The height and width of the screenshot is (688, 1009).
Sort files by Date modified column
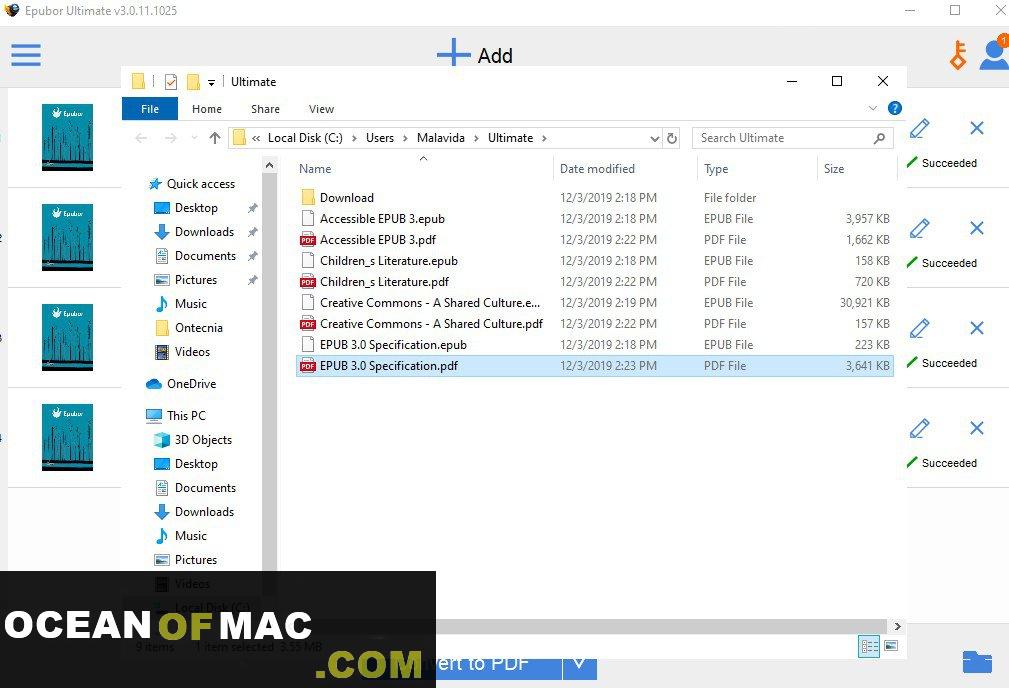point(597,169)
